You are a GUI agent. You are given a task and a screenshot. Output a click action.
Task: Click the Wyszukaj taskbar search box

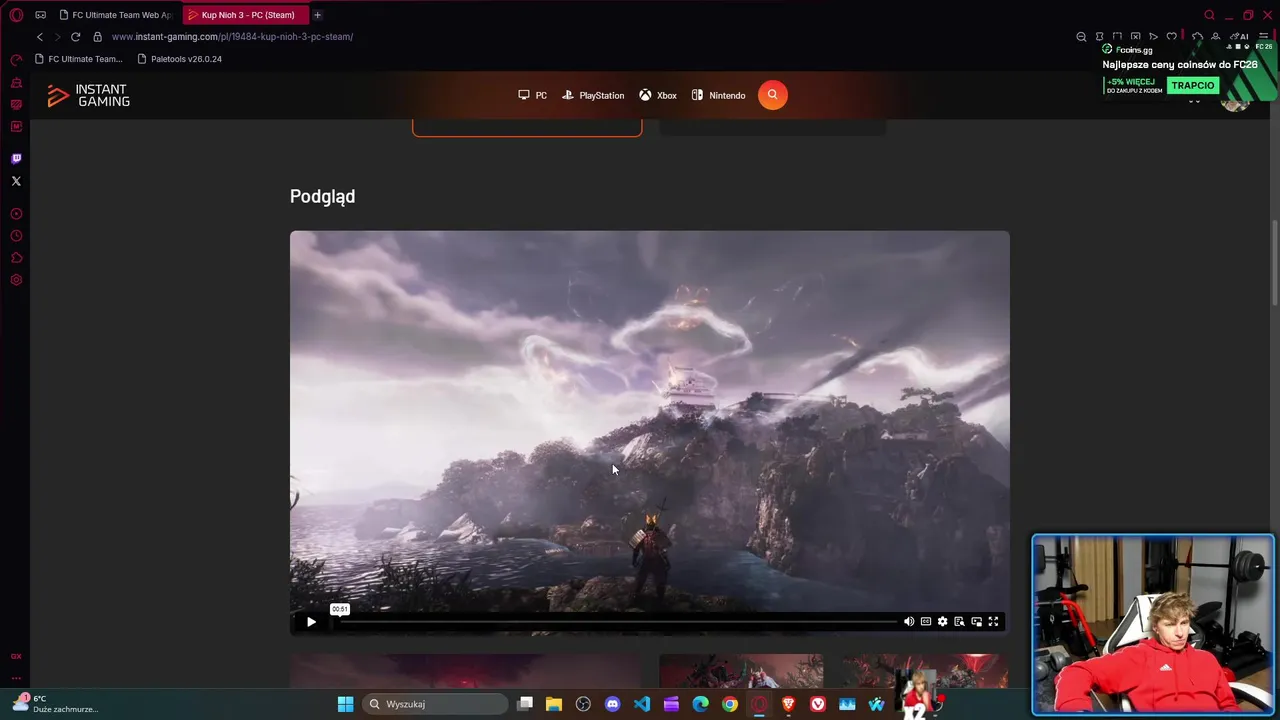pos(435,704)
